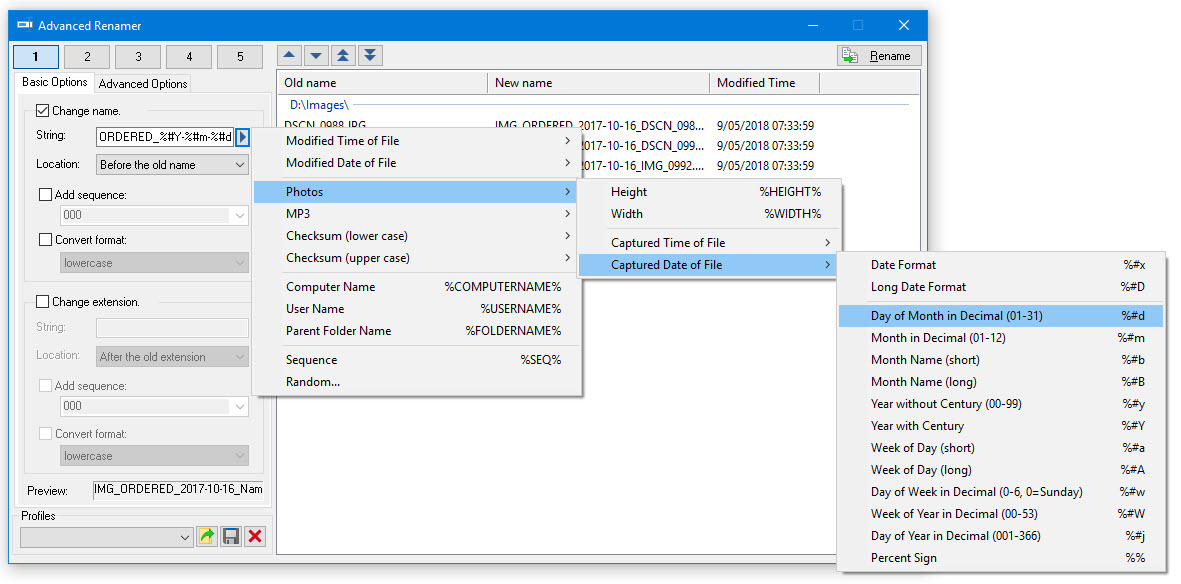Open the Profiles dropdown

tap(107, 537)
